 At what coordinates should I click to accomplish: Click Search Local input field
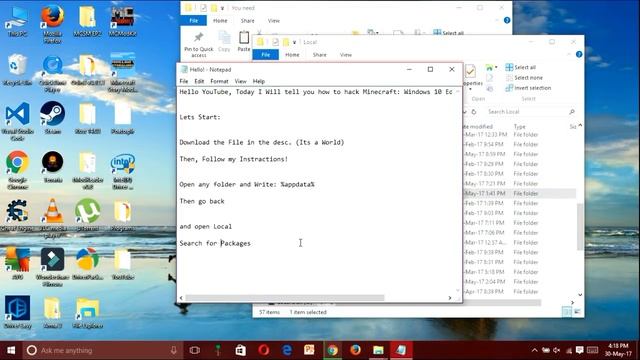tap(531, 111)
